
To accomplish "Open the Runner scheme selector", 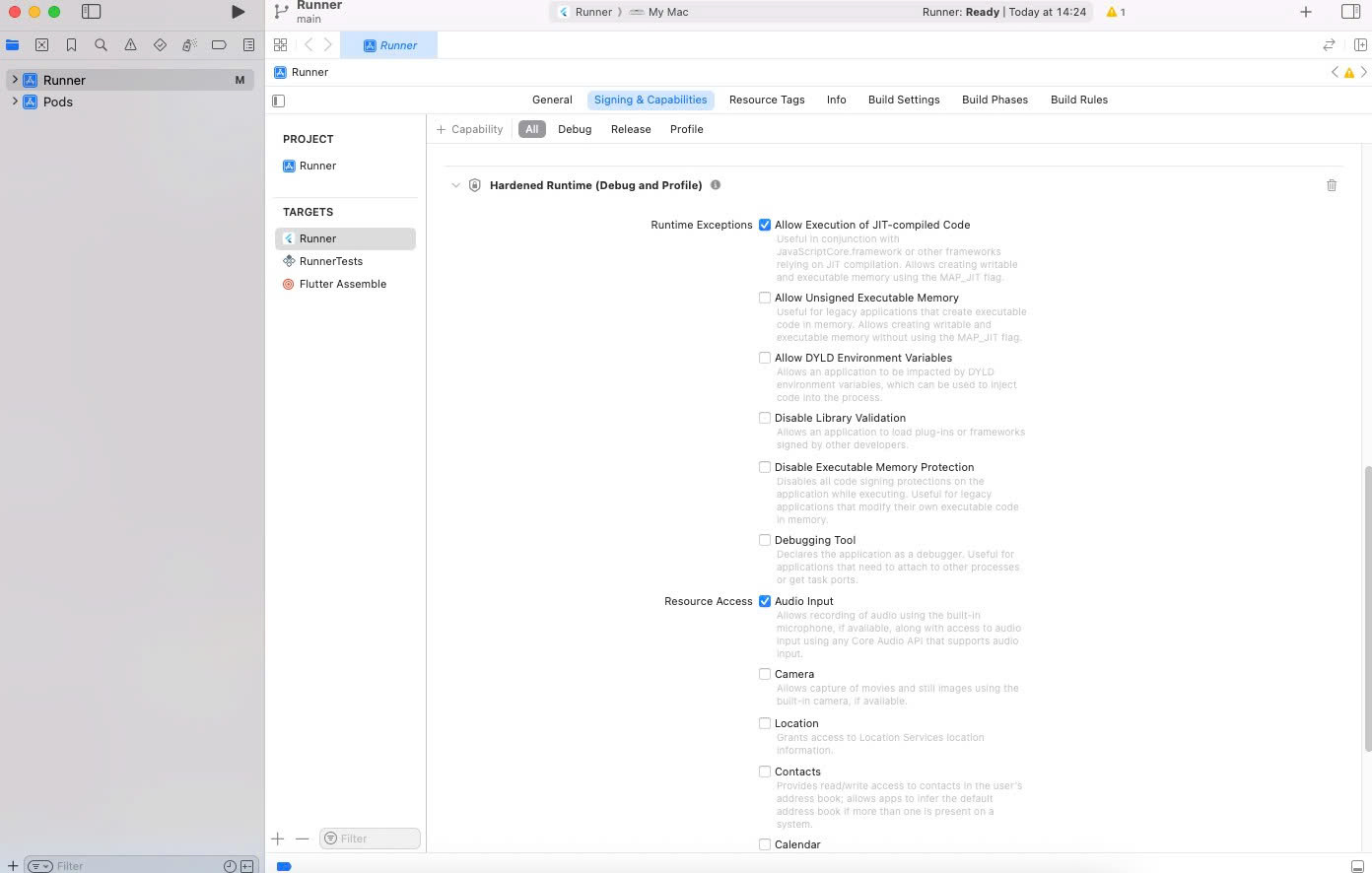I will (x=584, y=12).
